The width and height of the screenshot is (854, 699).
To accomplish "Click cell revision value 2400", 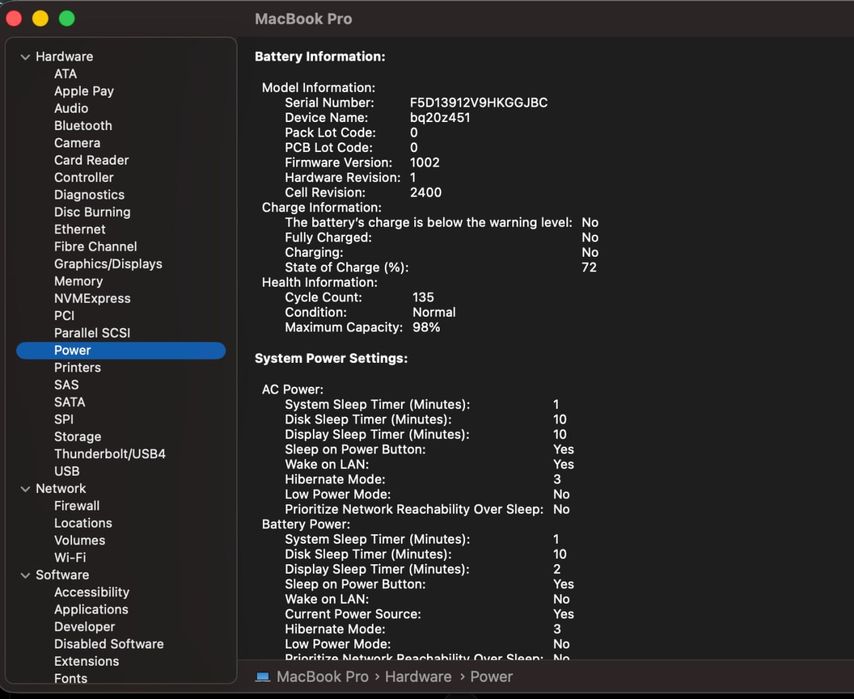I will coord(426,192).
